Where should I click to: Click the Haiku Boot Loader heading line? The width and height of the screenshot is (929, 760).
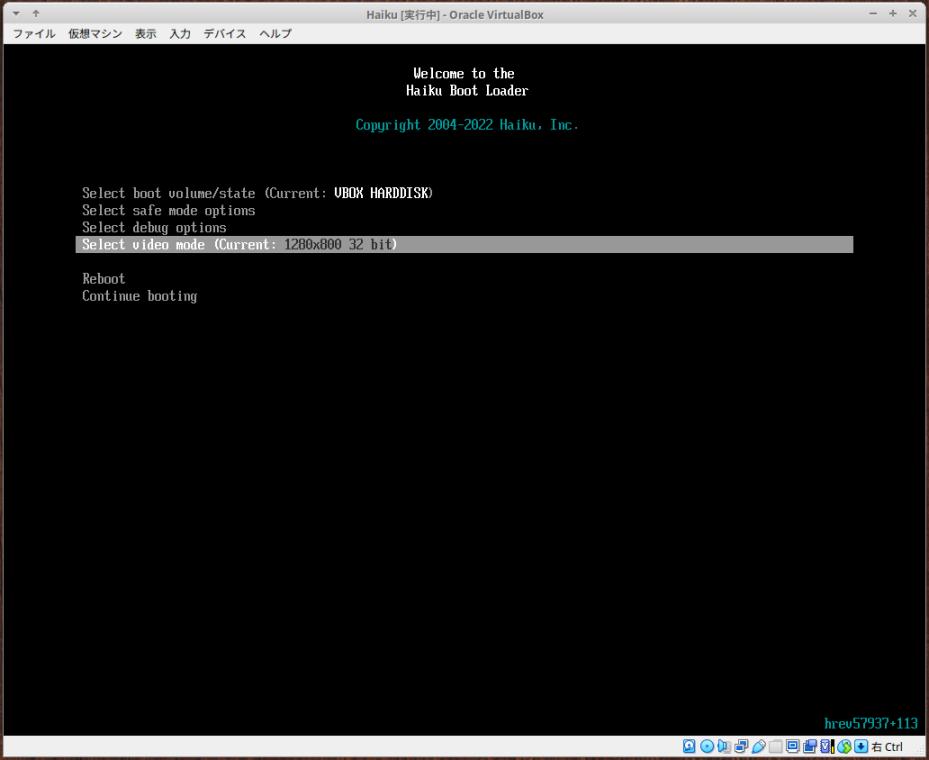(x=467, y=91)
